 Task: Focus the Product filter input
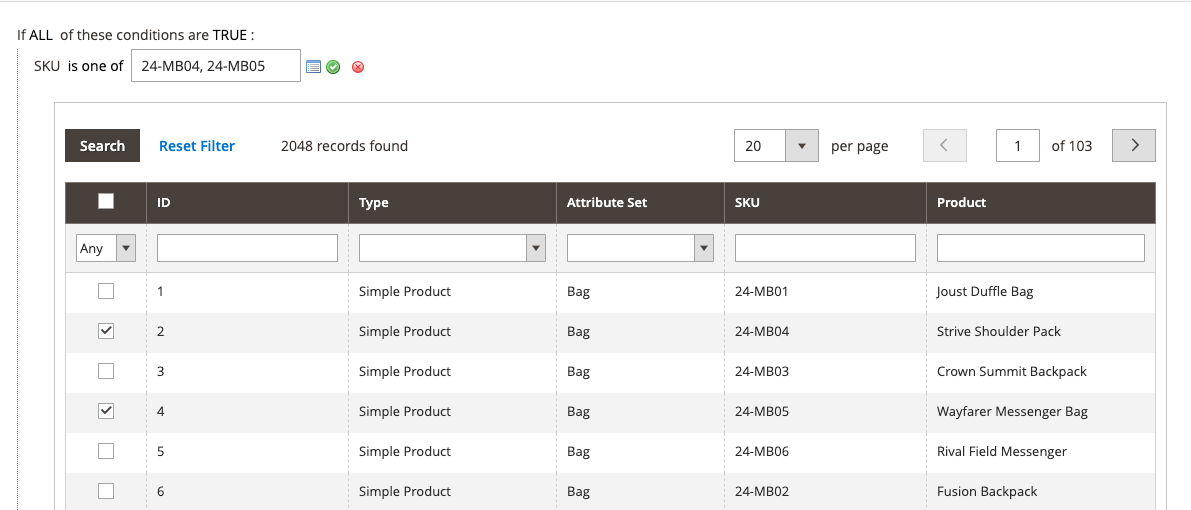coord(1041,249)
